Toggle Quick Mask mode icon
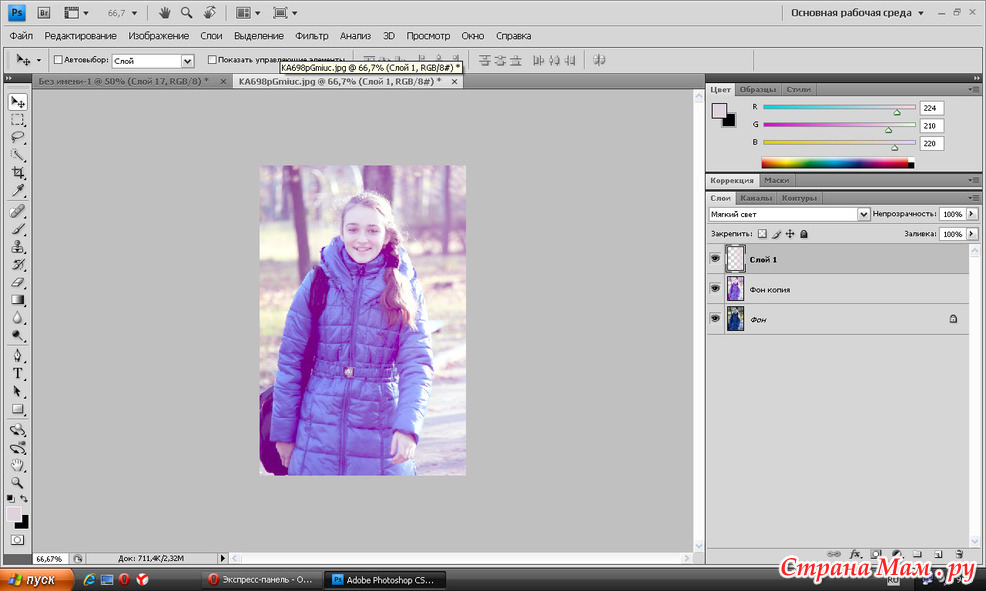Screen dimensions: 986x591 [x=18, y=540]
